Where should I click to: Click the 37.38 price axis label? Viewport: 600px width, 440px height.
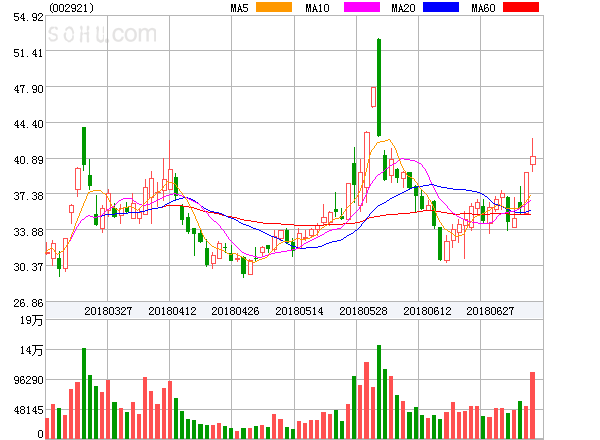click(28, 196)
